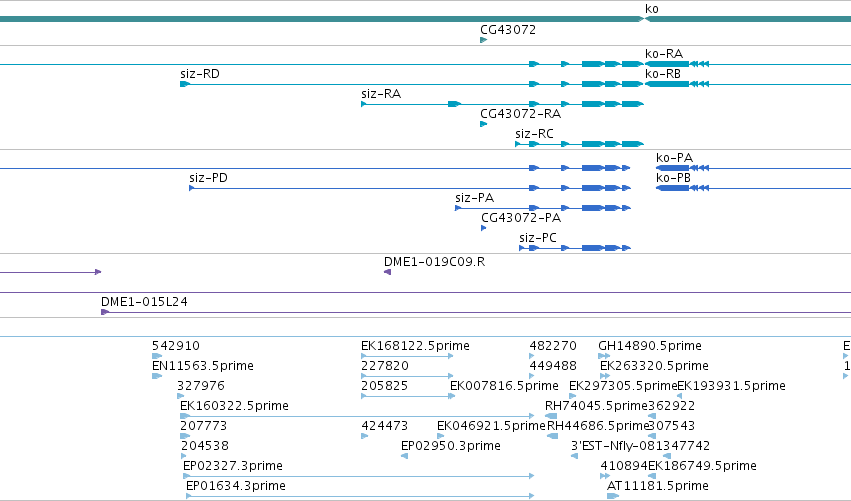The height and width of the screenshot is (501, 851).
Task: Click the 482270 feature label
Action: (553, 346)
